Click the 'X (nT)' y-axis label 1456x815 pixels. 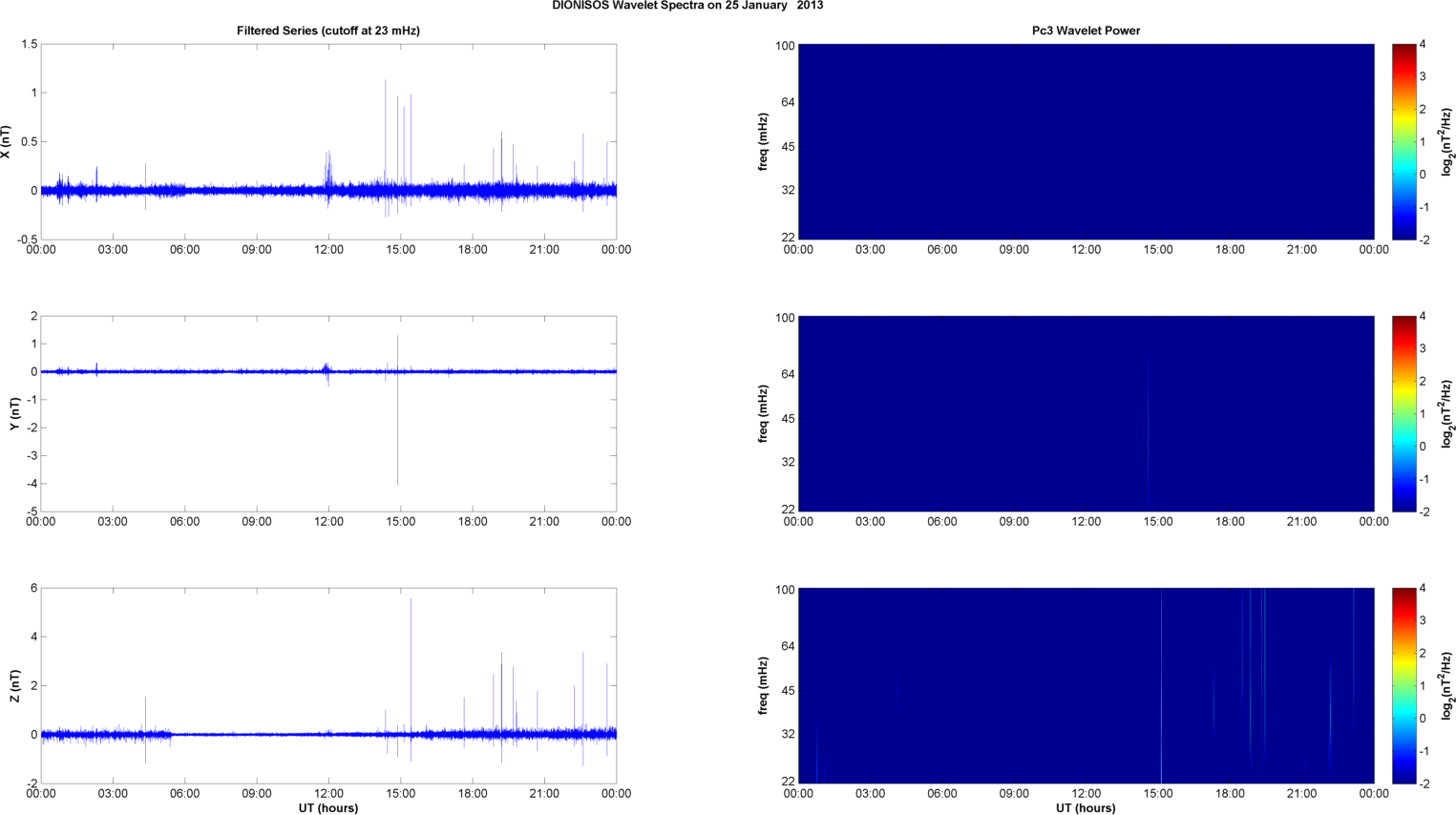(x=6, y=142)
